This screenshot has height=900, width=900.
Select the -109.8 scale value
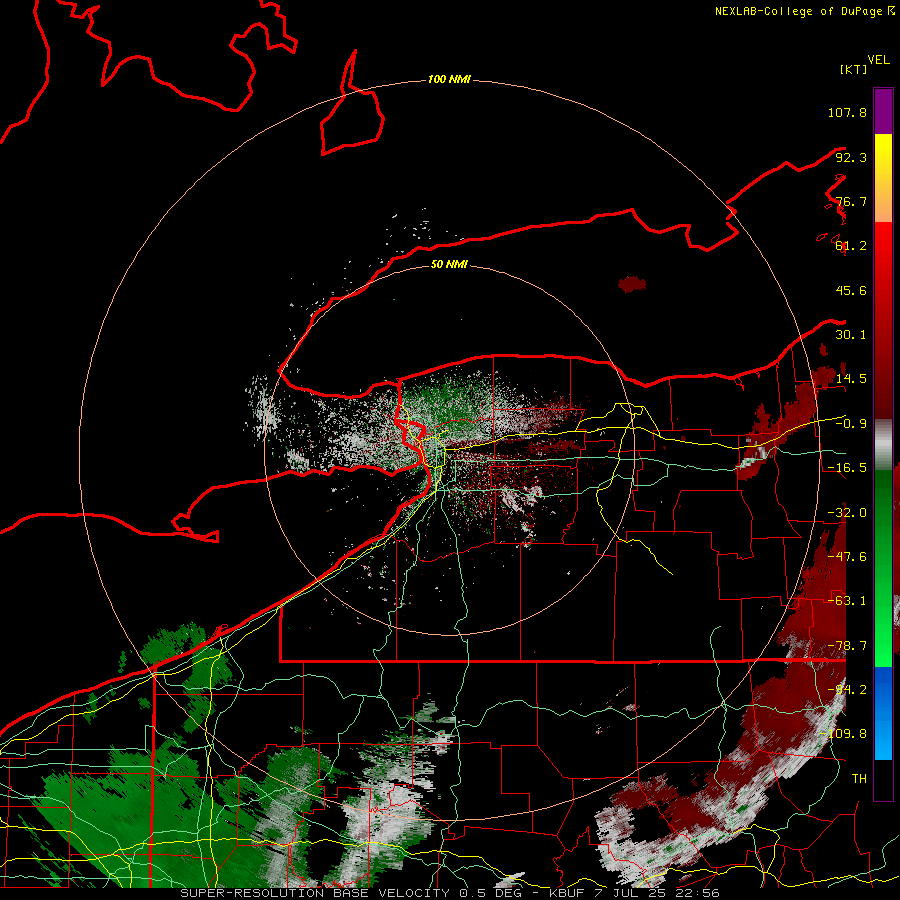click(843, 734)
